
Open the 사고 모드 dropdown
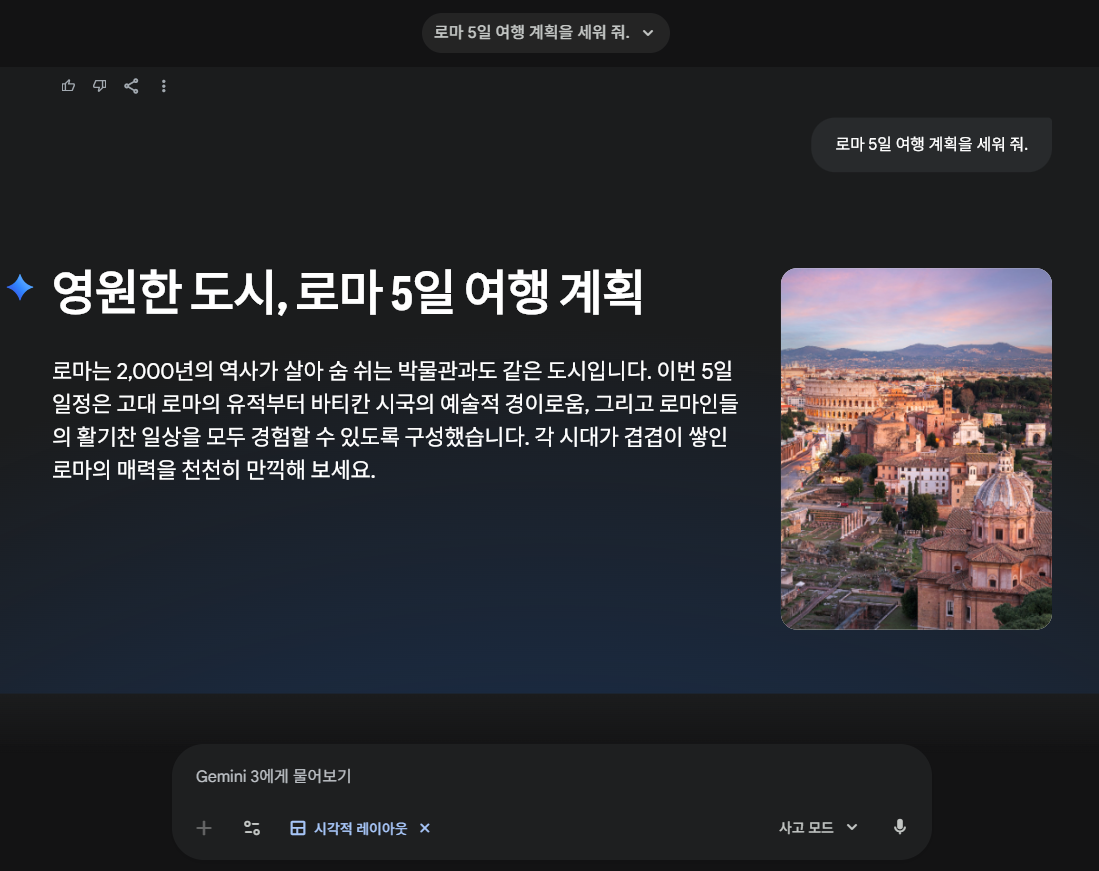pos(806,827)
